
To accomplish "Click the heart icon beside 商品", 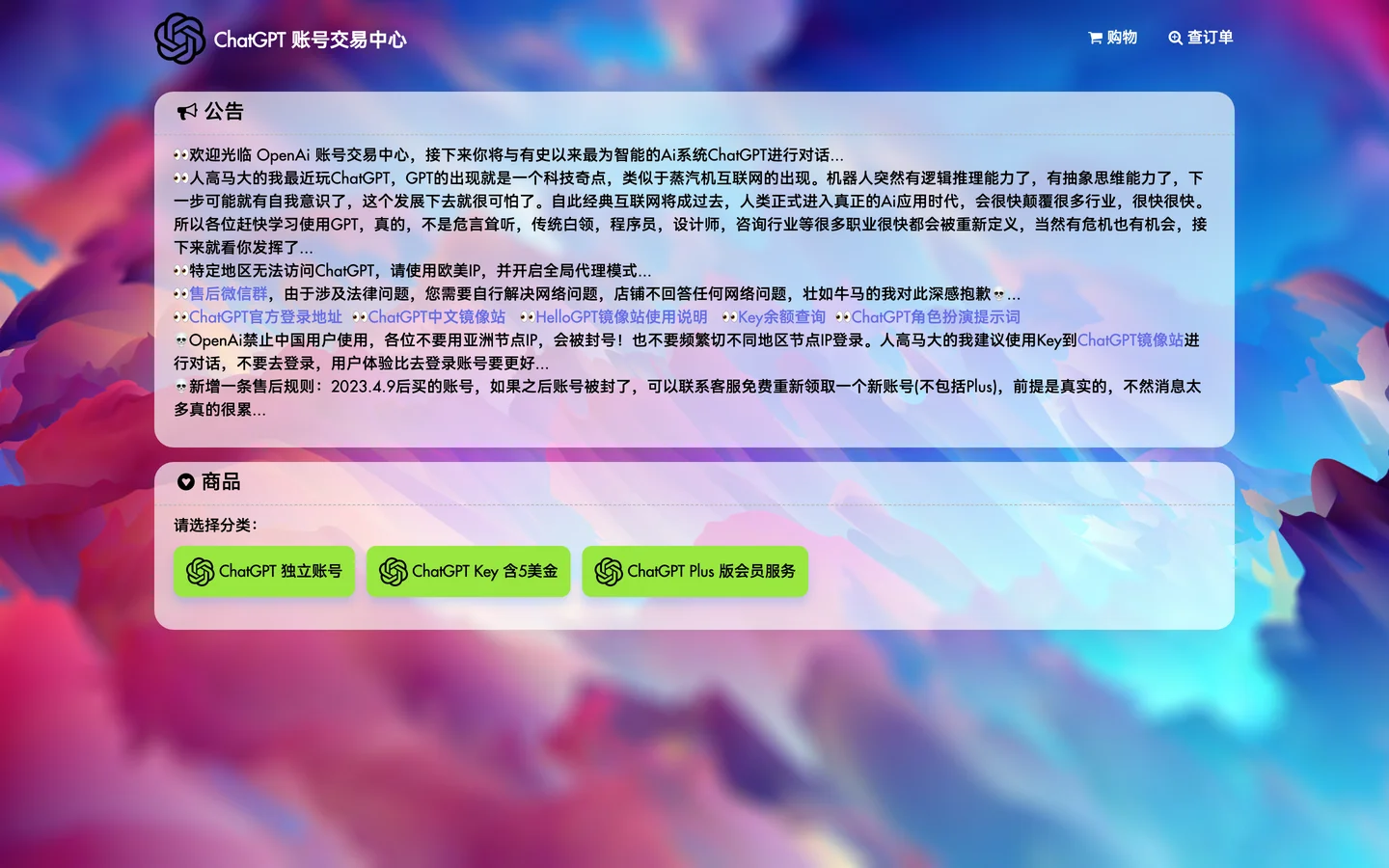I will pyautogui.click(x=186, y=481).
